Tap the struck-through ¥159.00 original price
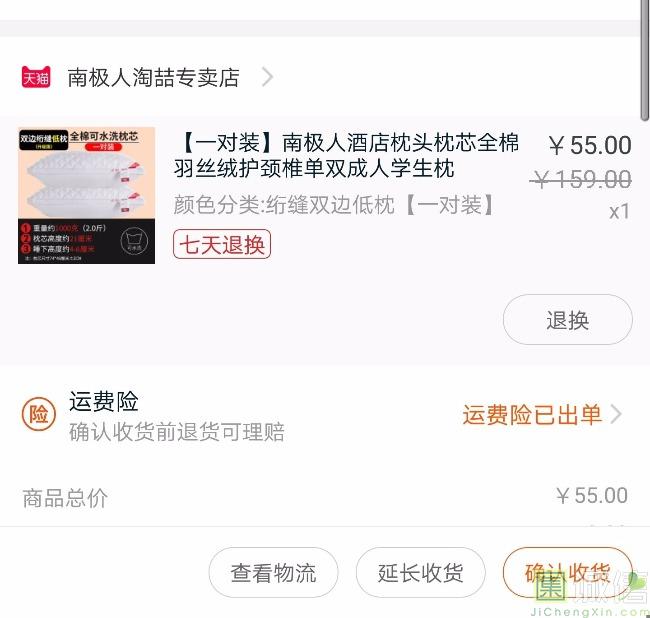The height and width of the screenshot is (618, 650). [580, 179]
